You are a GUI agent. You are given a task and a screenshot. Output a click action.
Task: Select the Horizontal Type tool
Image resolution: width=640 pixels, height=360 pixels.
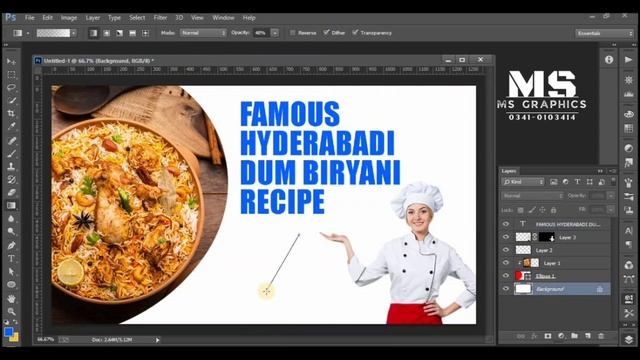click(x=11, y=258)
